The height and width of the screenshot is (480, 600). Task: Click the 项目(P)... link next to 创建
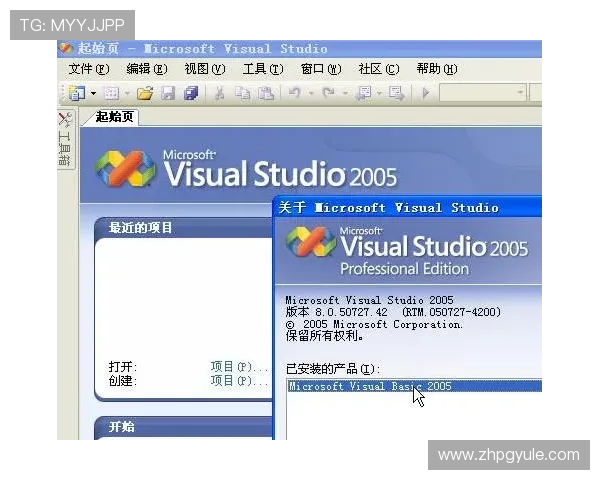pyautogui.click(x=238, y=380)
